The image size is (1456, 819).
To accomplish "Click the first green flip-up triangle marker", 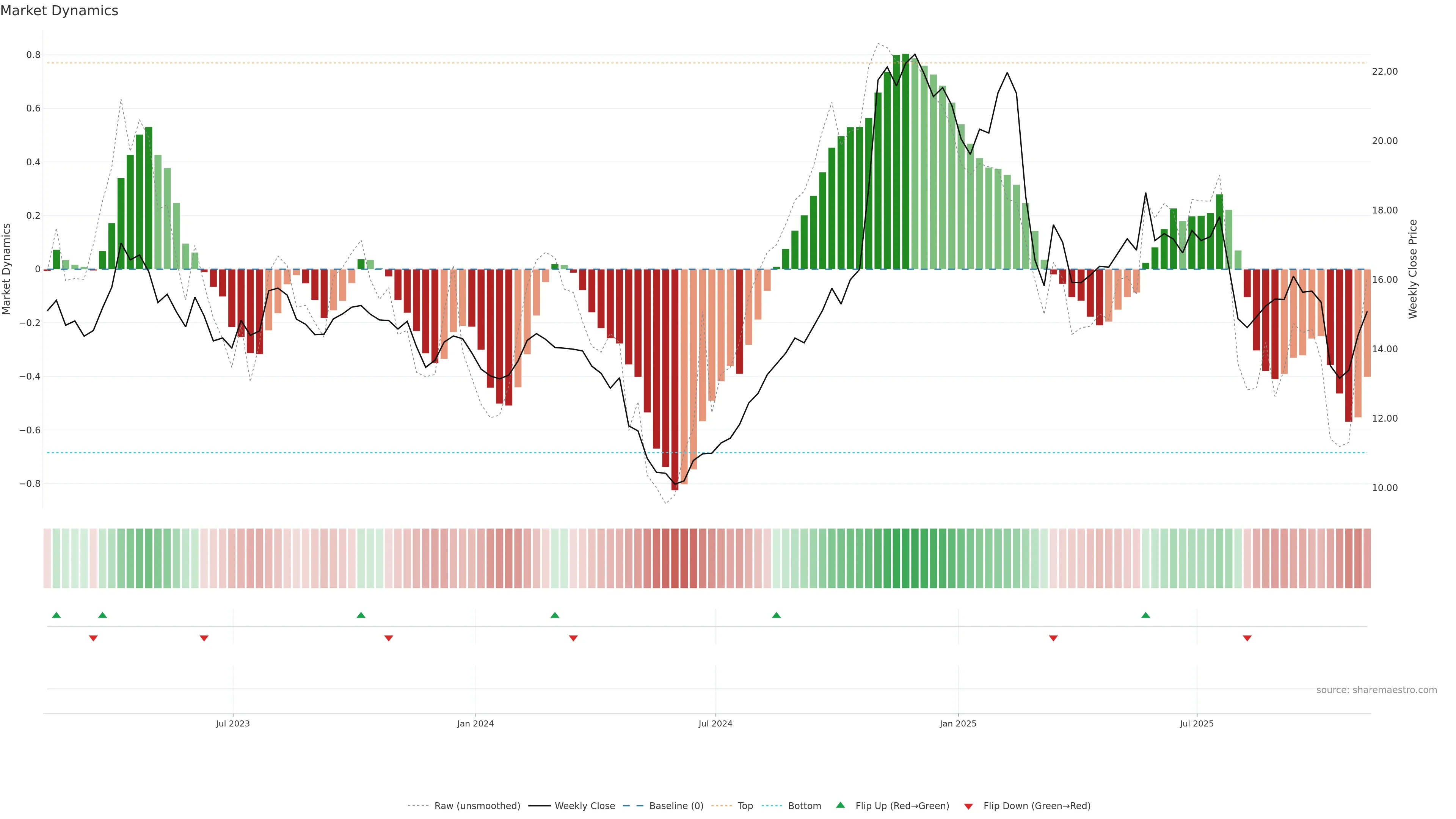I will click(x=56, y=615).
